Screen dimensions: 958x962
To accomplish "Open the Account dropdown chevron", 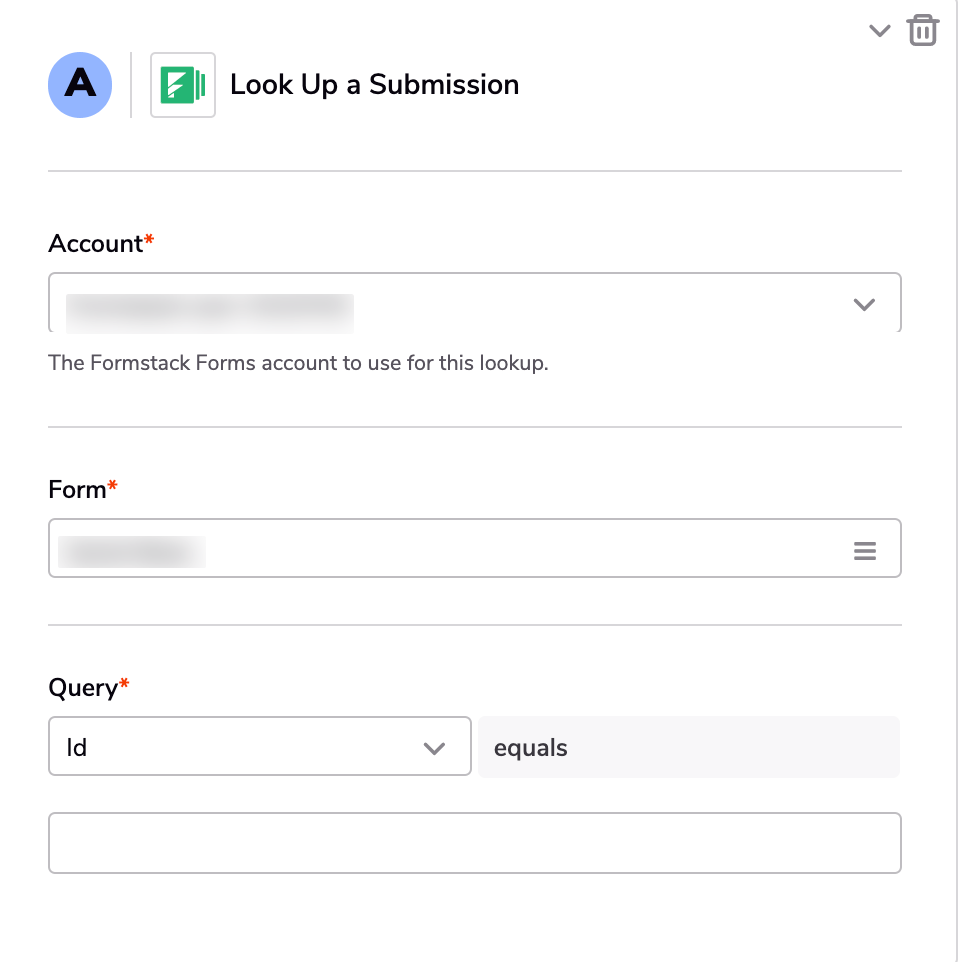I will pos(864,304).
